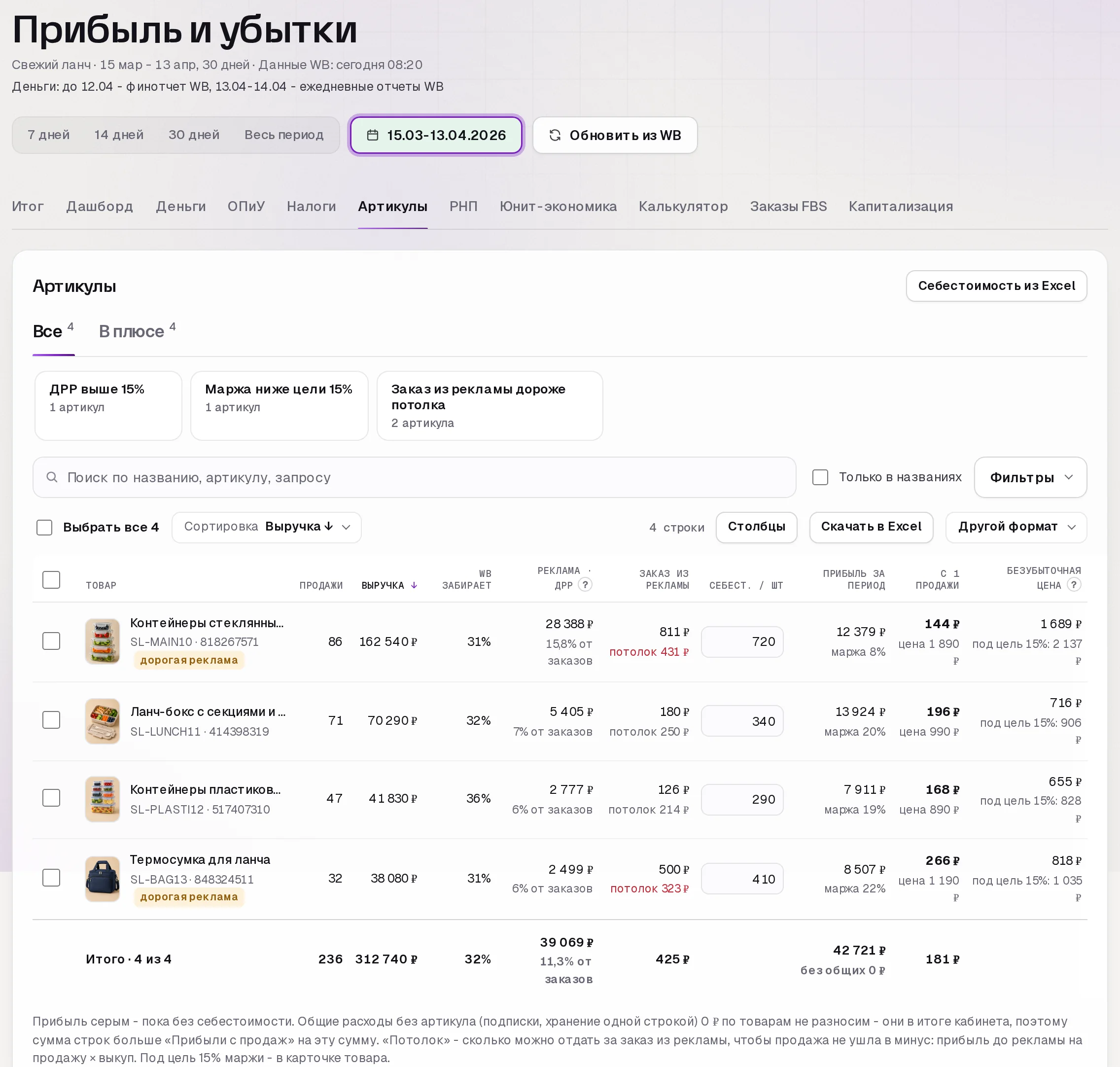This screenshot has height=1067, width=1120.
Task: Open product Термосумка для ланча title
Action: (x=200, y=859)
